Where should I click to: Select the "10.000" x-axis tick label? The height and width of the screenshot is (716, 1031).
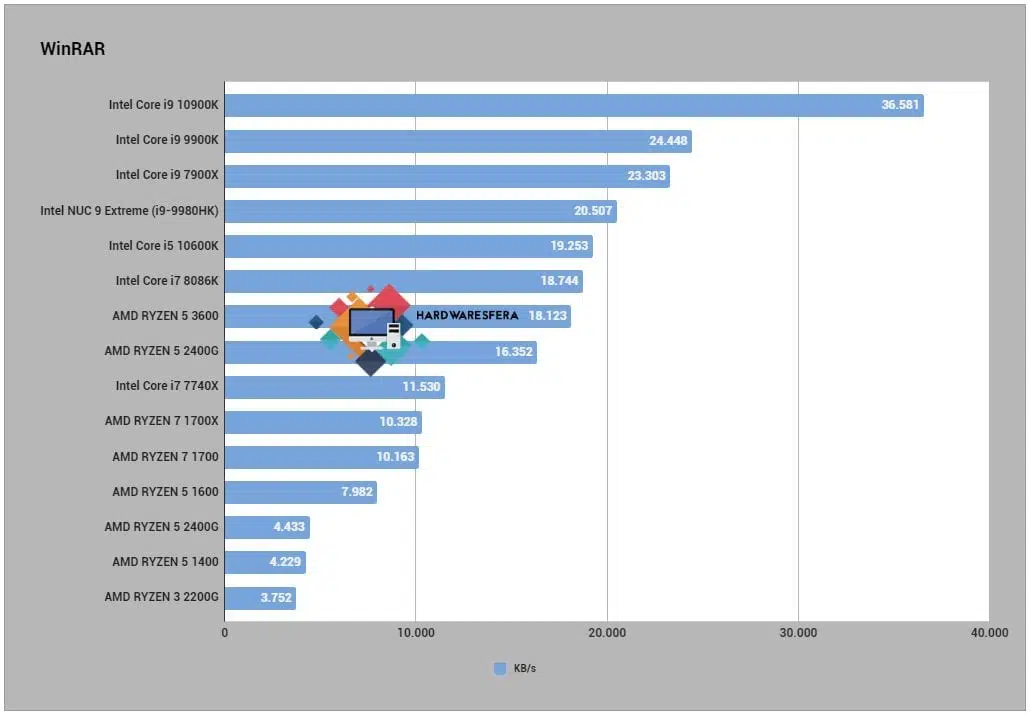pos(416,632)
